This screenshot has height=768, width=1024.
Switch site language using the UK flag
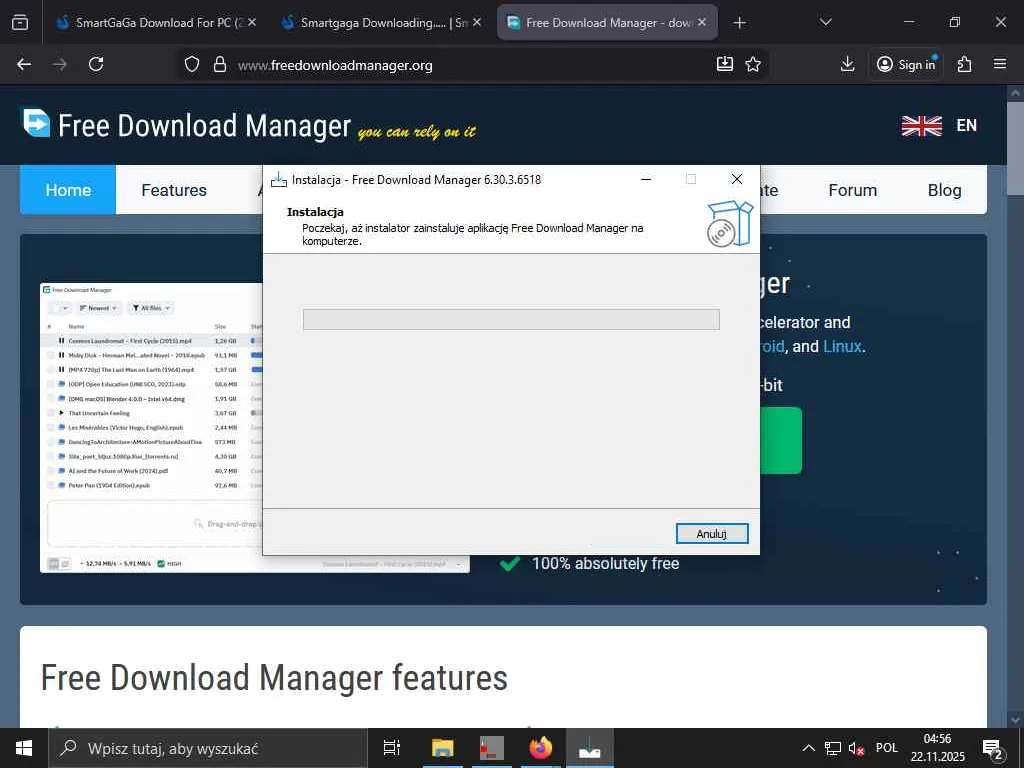point(921,125)
